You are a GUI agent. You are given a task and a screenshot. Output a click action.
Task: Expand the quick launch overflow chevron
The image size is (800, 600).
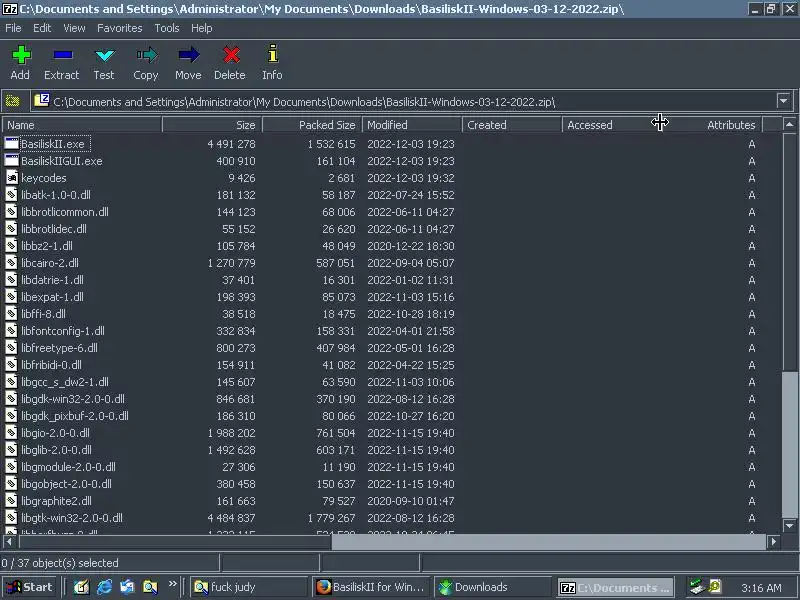[x=172, y=584]
